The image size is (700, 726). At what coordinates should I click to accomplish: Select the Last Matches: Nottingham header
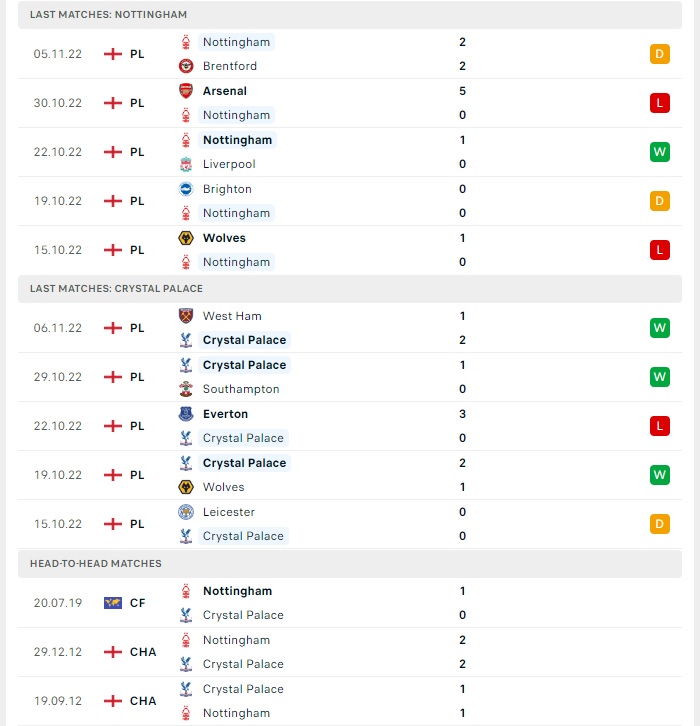[x=350, y=14]
